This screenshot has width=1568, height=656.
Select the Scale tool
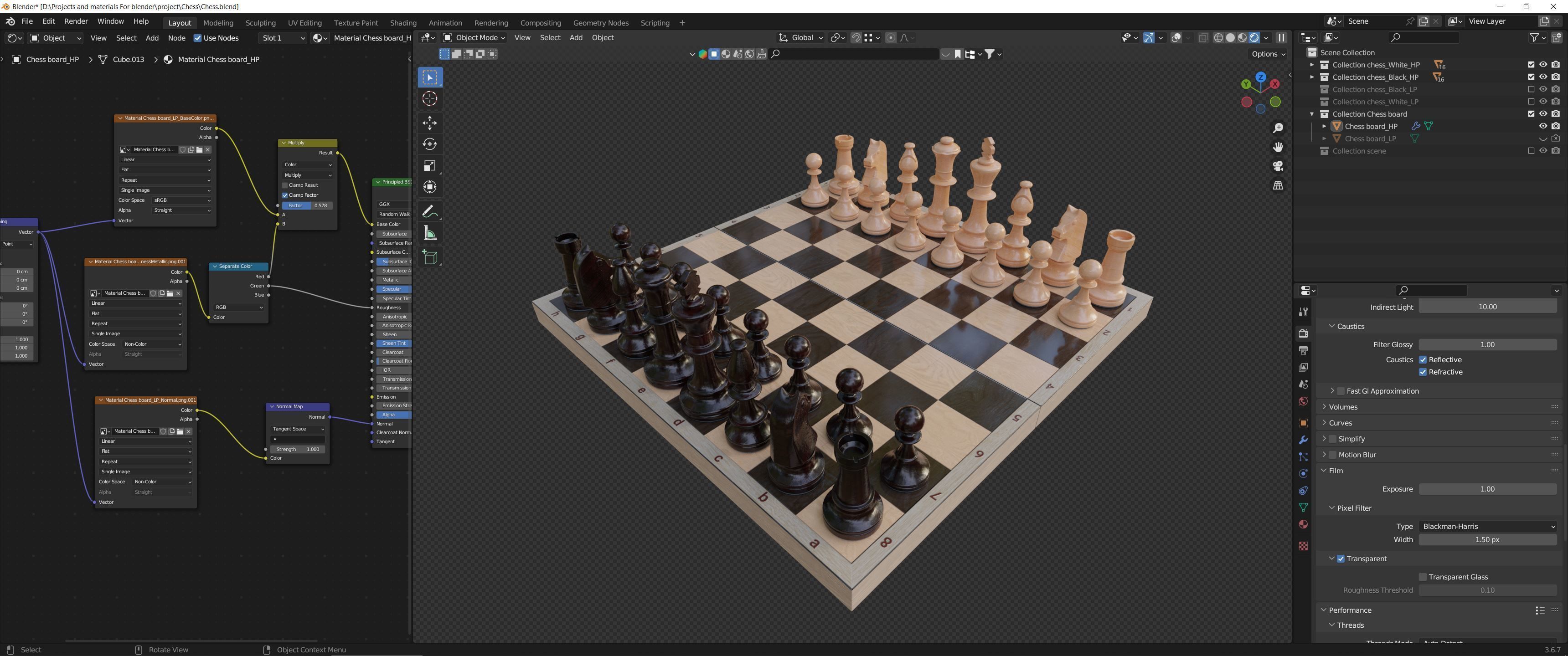(x=430, y=165)
